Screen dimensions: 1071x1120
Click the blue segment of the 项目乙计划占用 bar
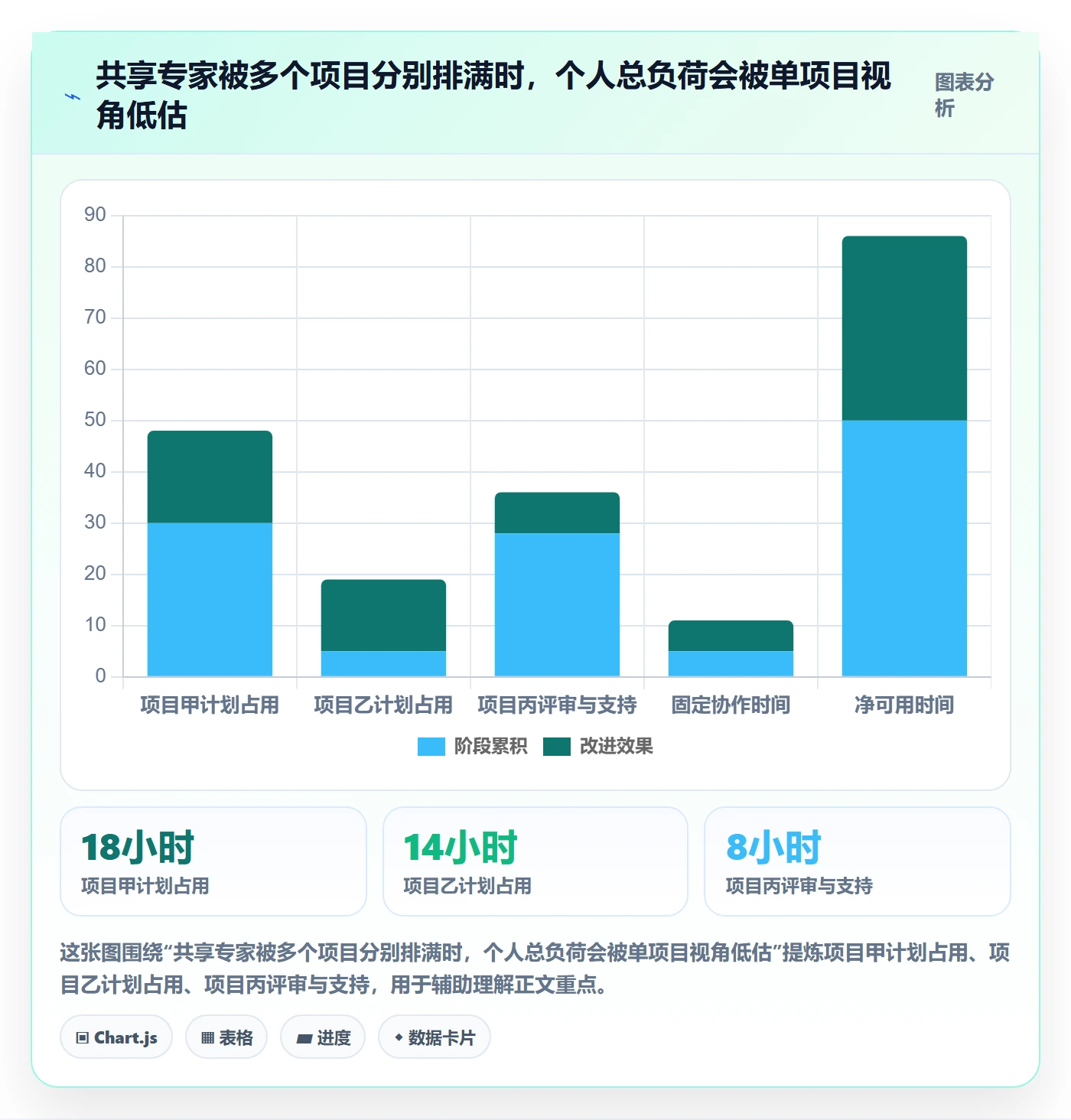(x=383, y=663)
